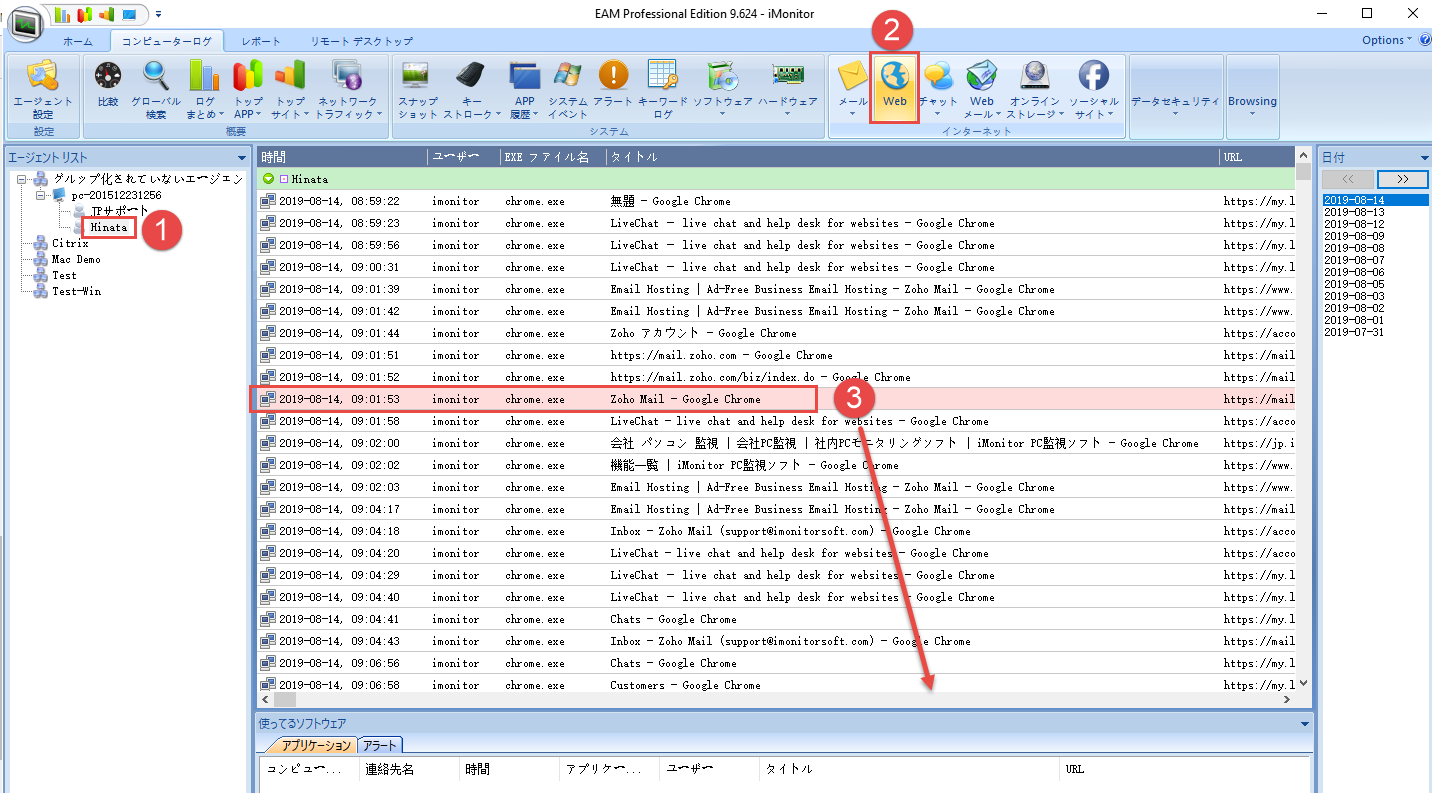This screenshot has width=1432, height=793.
Task: Switch to リモート デスクトップ ribbon tab
Action: [361, 41]
